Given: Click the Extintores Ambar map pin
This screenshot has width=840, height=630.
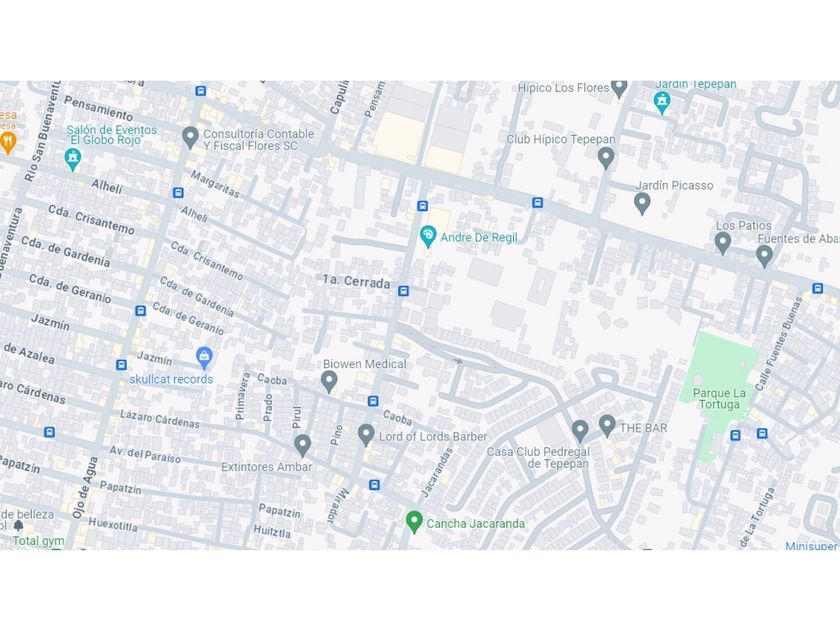Looking at the screenshot, I should (x=303, y=446).
